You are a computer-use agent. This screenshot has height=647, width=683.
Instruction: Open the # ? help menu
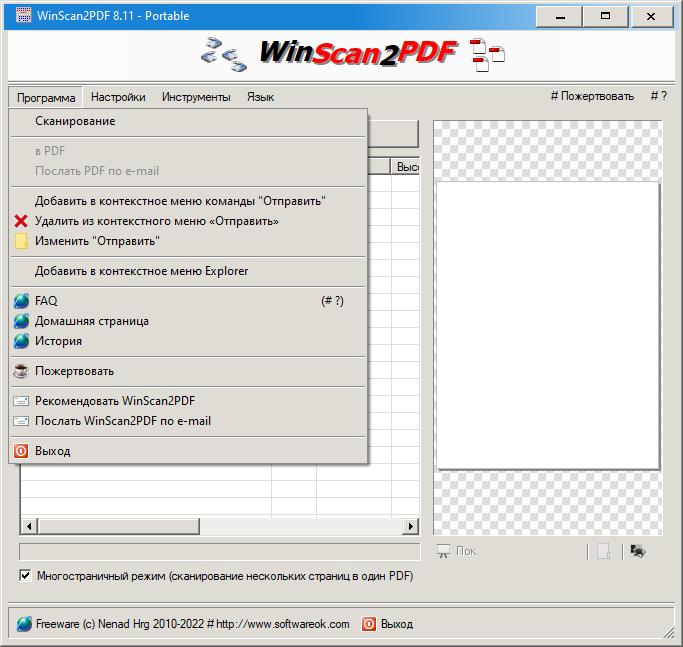(x=659, y=96)
